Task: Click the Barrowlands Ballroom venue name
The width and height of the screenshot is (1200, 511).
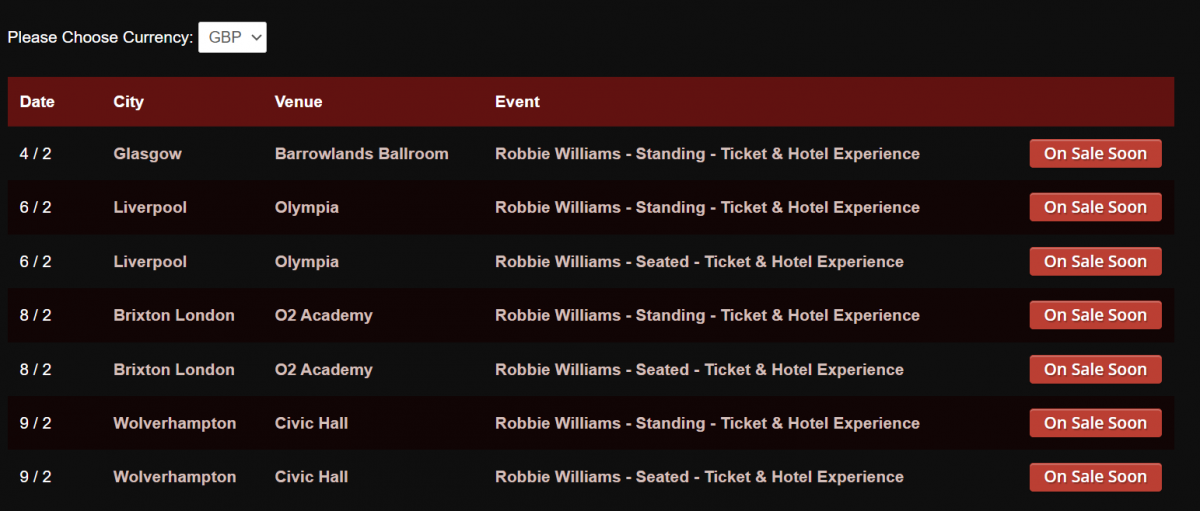Action: [x=361, y=154]
